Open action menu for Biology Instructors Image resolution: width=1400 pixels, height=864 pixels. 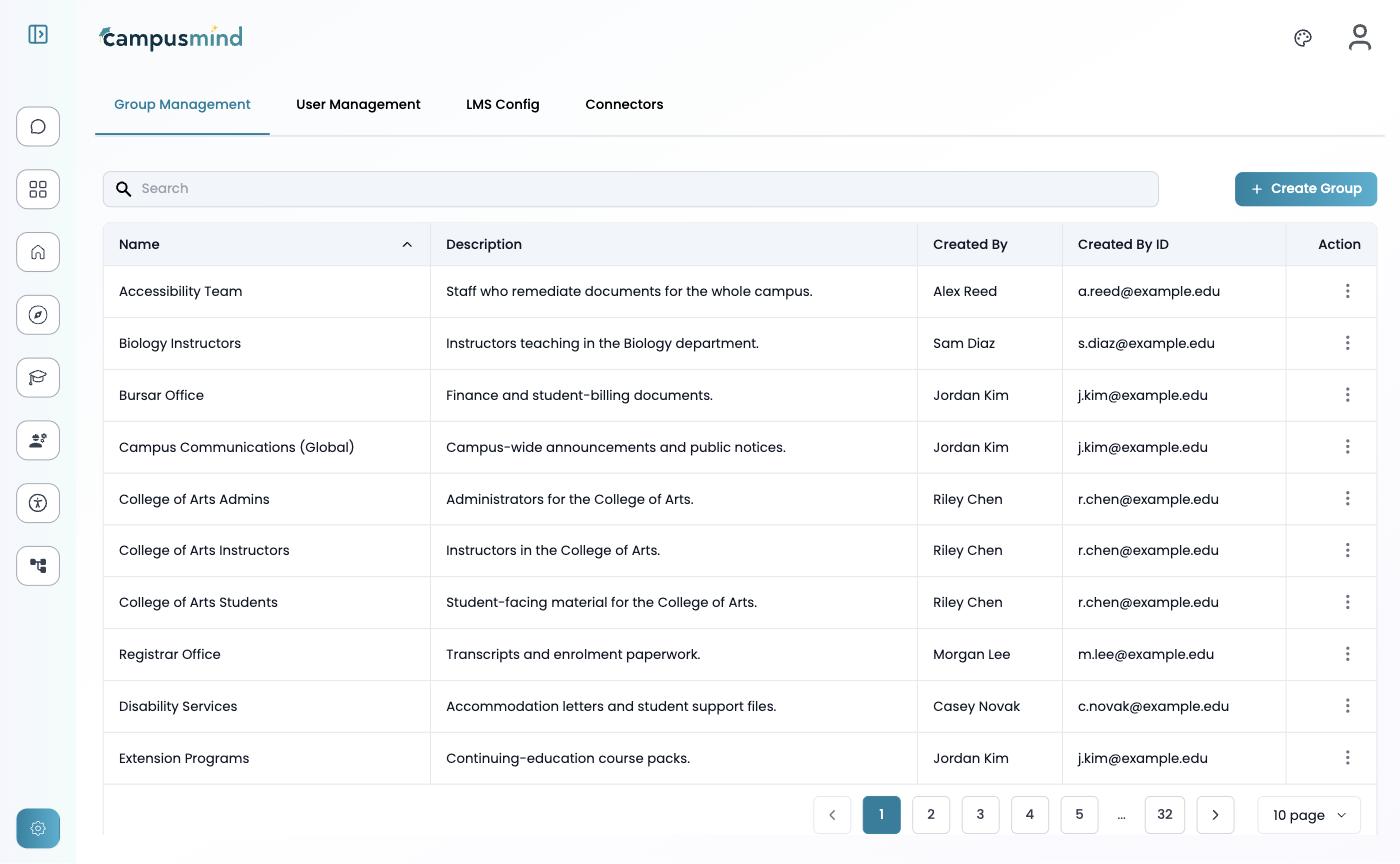1347,343
